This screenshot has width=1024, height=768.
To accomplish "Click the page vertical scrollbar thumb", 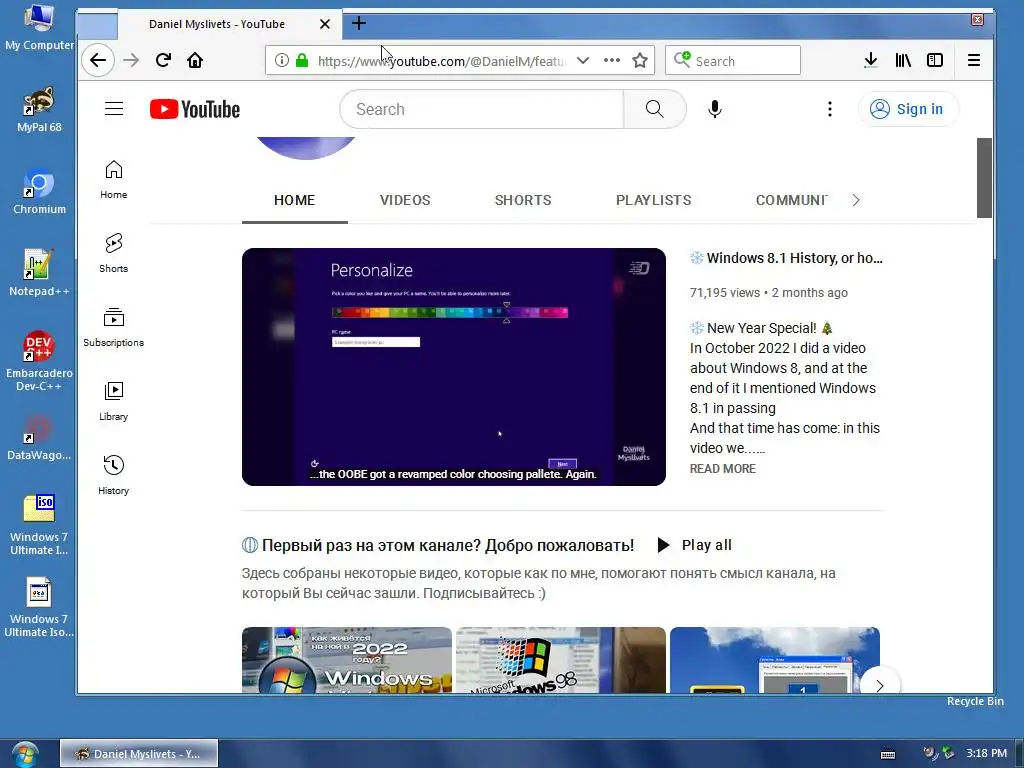I will (984, 178).
